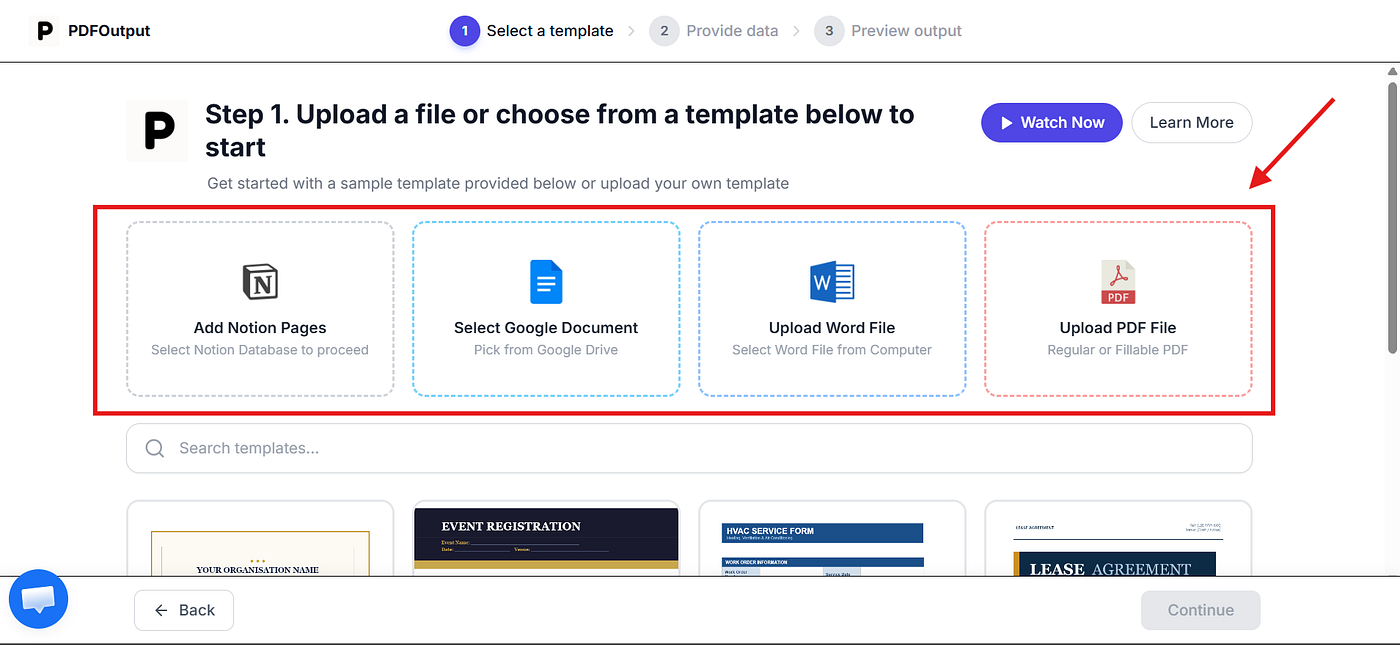Click the PDFOutput logo icon in header

click(45, 30)
